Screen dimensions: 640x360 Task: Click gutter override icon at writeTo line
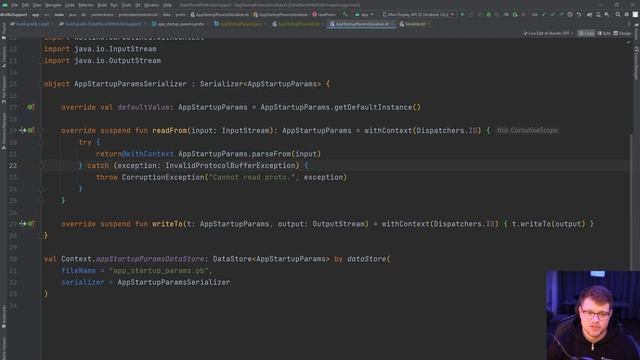(x=31, y=224)
